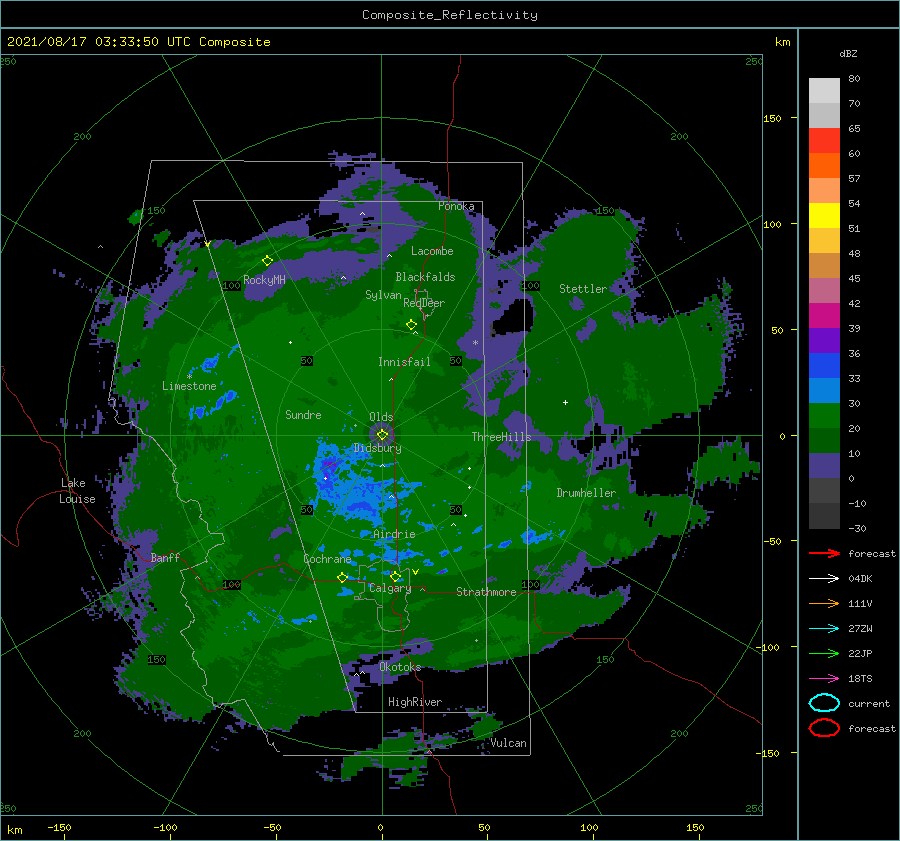
Task: Click the green 22JP arrow in the legend
Action: [x=824, y=653]
